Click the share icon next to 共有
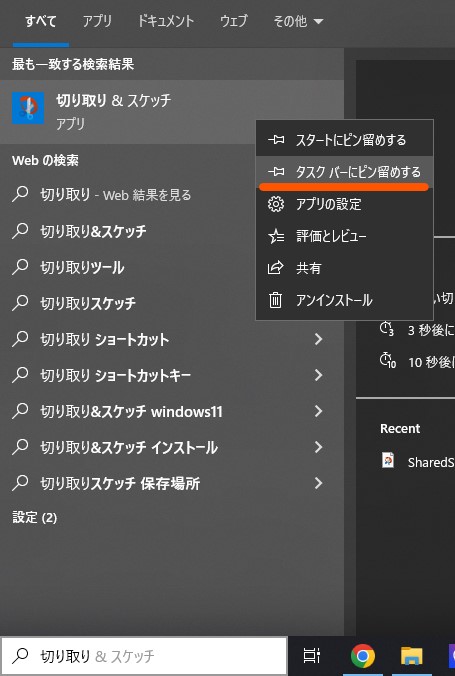Screen dimensions: 455x676 coord(276,268)
